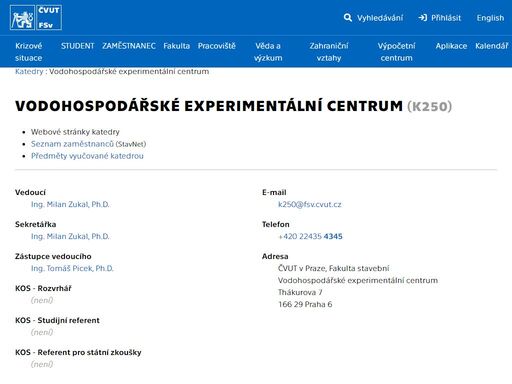Open the STUDENT menu item
Image resolution: width=512 pixels, height=384 pixels.
pyautogui.click(x=77, y=46)
